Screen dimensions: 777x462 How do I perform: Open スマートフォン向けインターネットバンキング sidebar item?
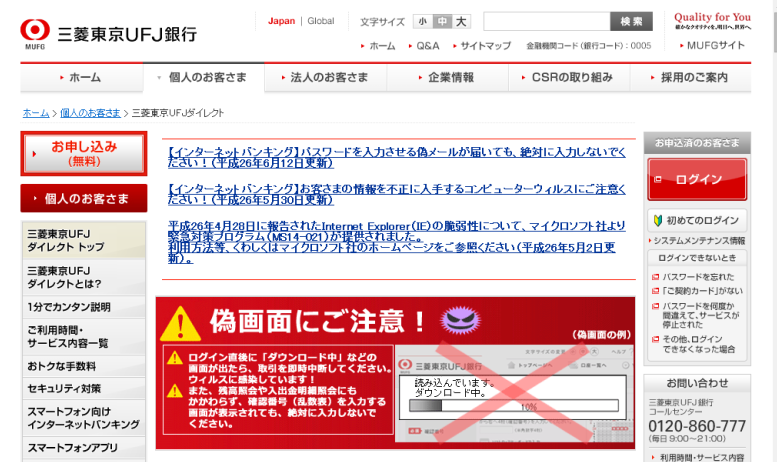(x=84, y=418)
